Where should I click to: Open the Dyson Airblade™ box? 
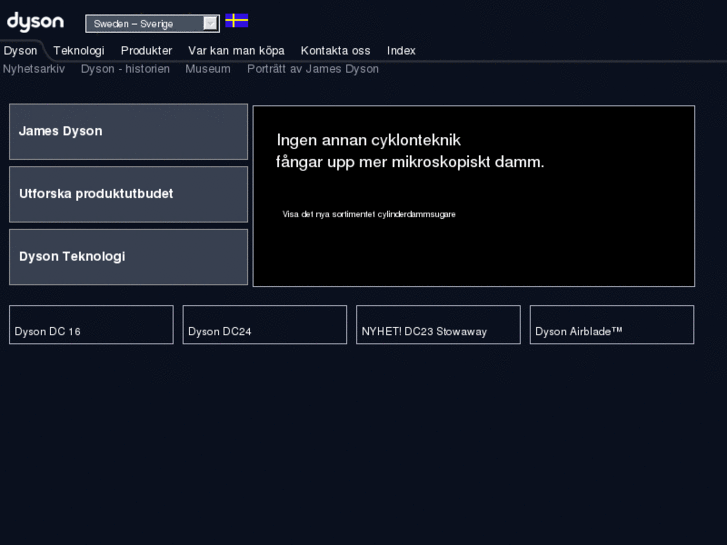coord(612,325)
